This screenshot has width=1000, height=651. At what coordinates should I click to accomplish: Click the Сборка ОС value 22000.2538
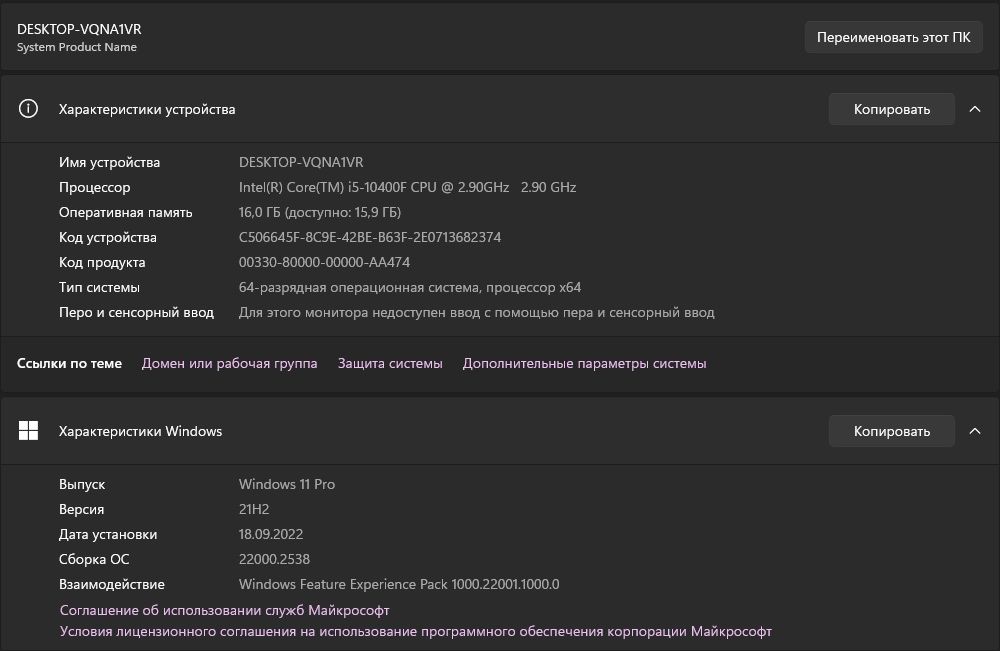click(274, 559)
